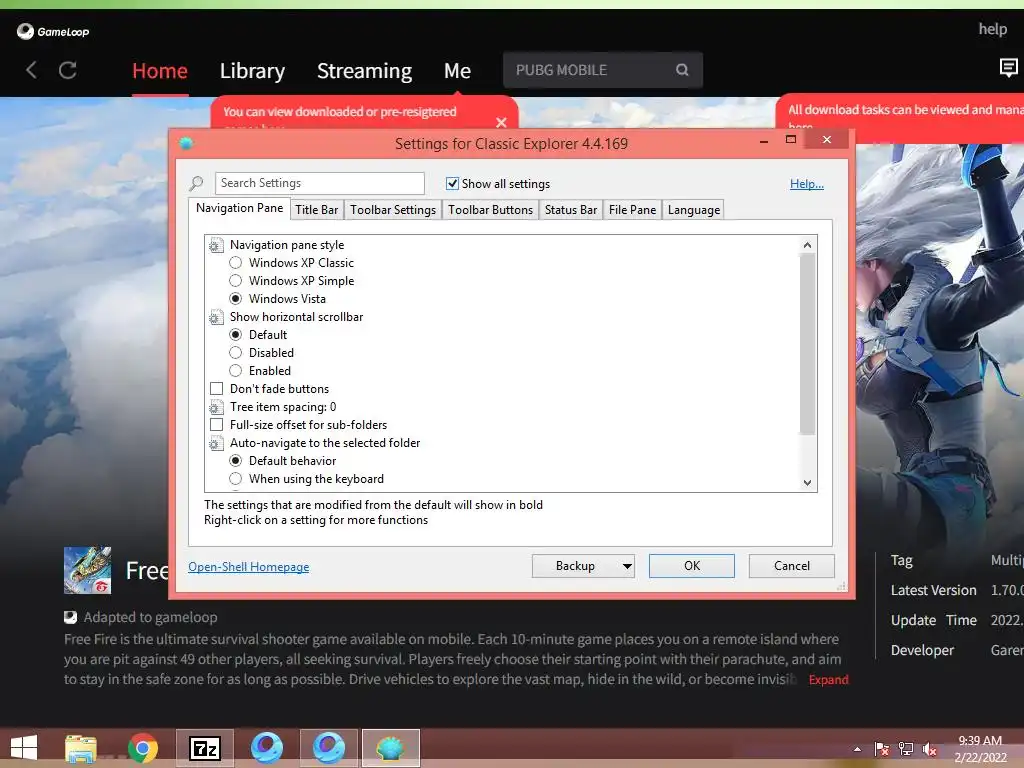1024x768 pixels.
Task: Open File Explorer from the taskbar
Action: click(81, 748)
